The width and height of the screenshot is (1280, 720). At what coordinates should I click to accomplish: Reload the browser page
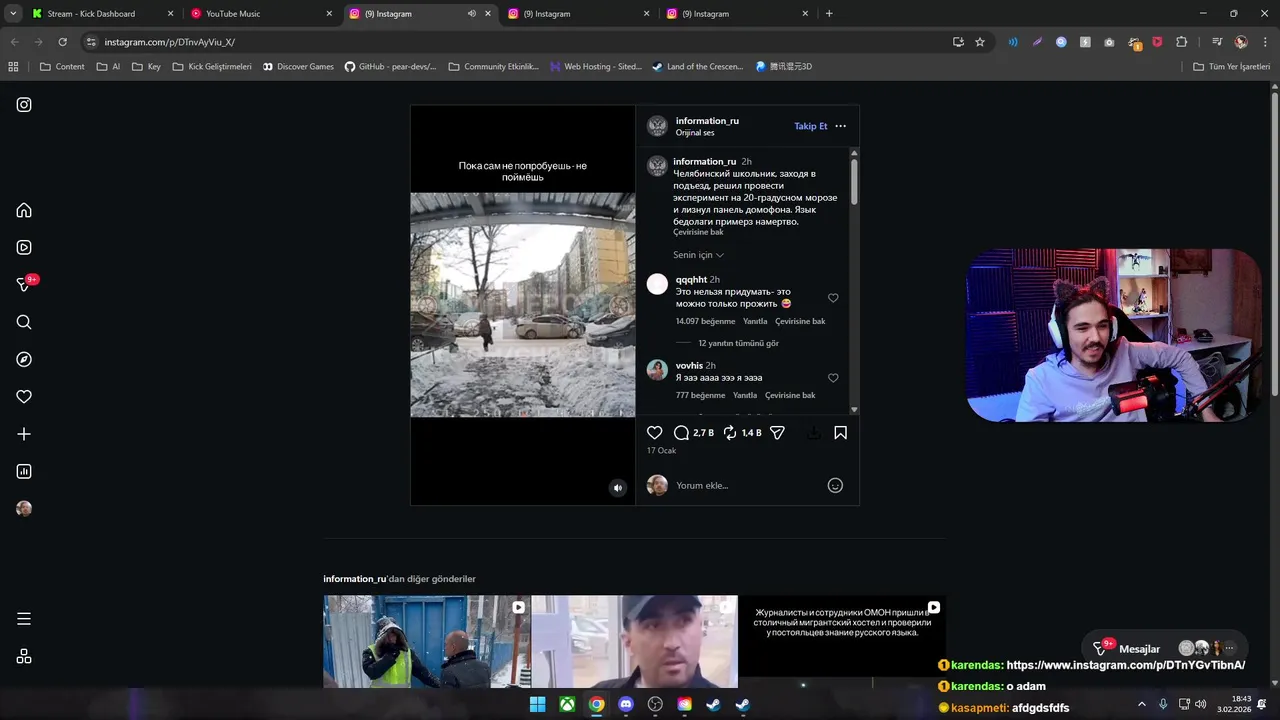click(x=62, y=42)
